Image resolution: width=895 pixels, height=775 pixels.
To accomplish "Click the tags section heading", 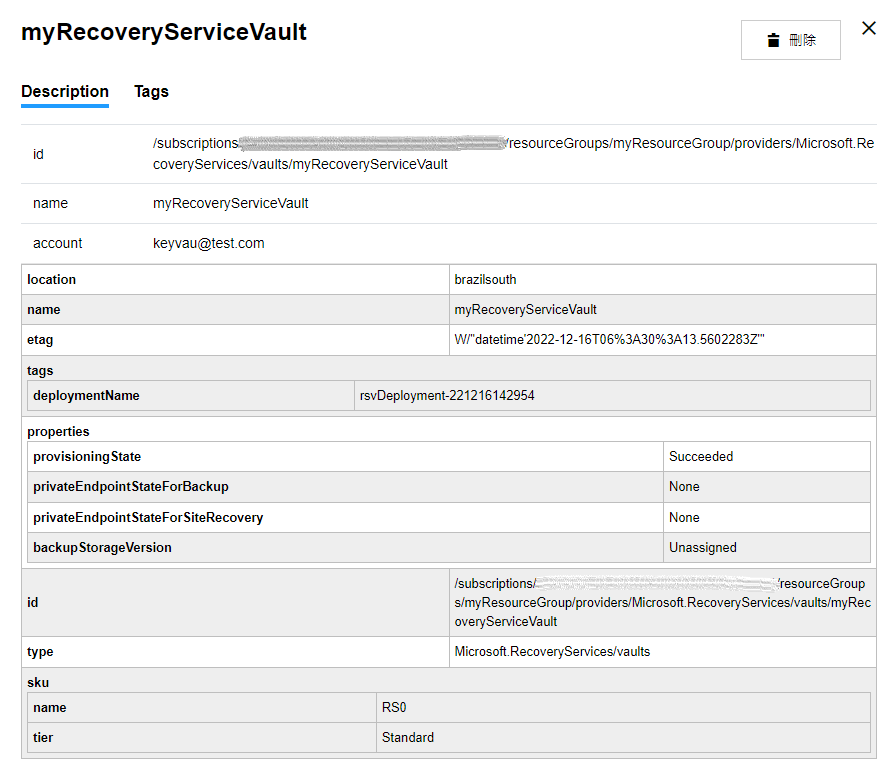I will coord(40,371).
